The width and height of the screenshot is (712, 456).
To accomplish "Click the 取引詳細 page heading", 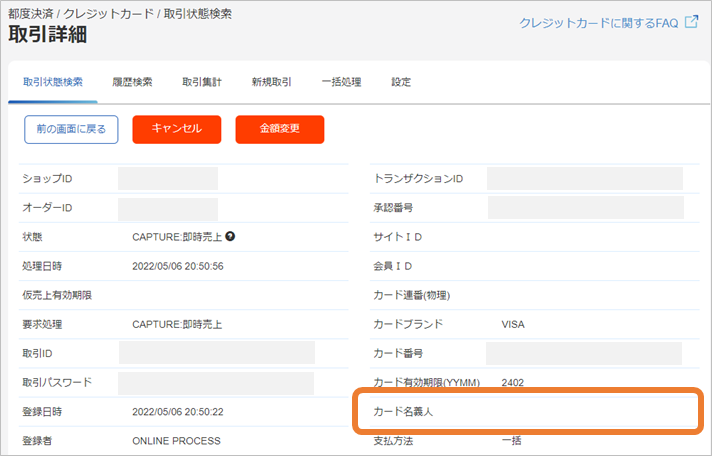I will click(48, 35).
